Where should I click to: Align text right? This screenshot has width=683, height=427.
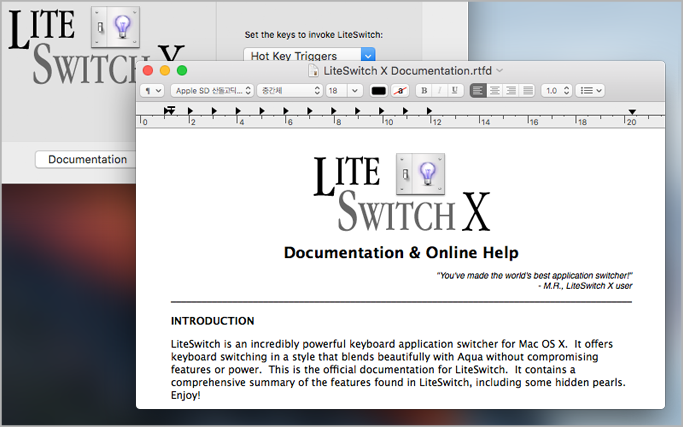(x=511, y=91)
